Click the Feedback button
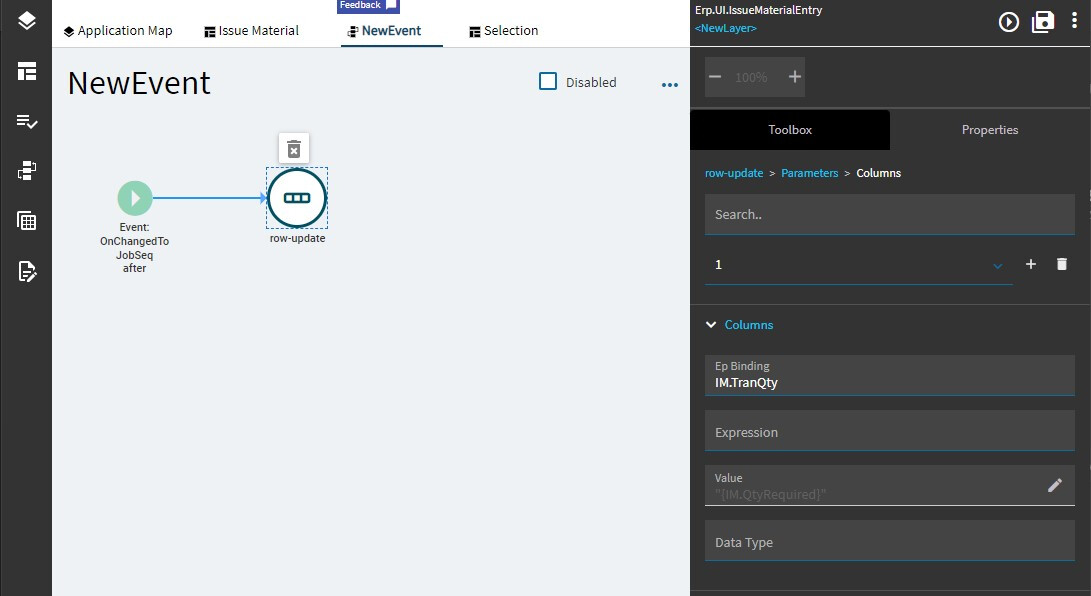Viewport: 1091px width, 596px height. point(368,6)
